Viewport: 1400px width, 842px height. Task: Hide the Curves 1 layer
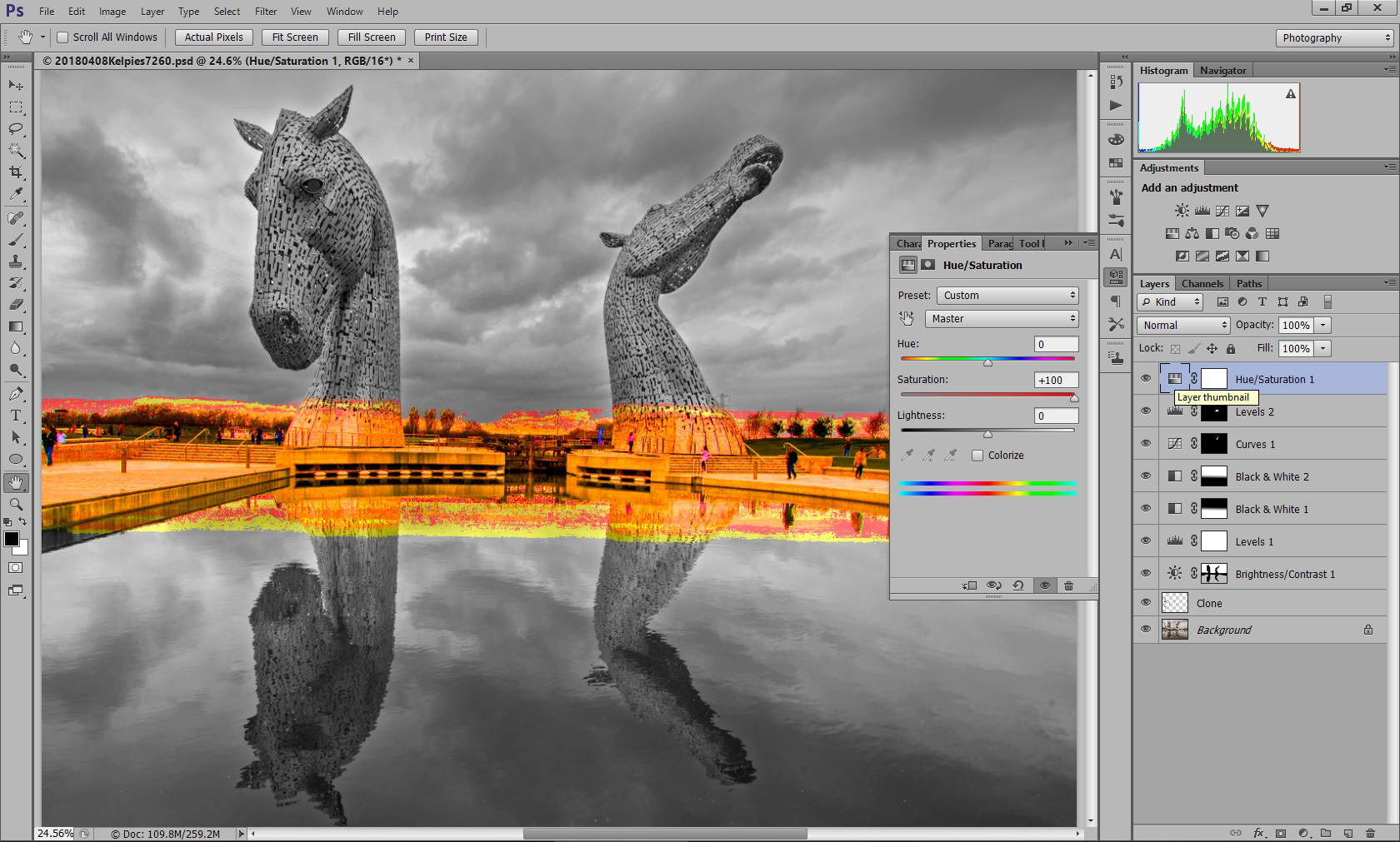point(1146,444)
